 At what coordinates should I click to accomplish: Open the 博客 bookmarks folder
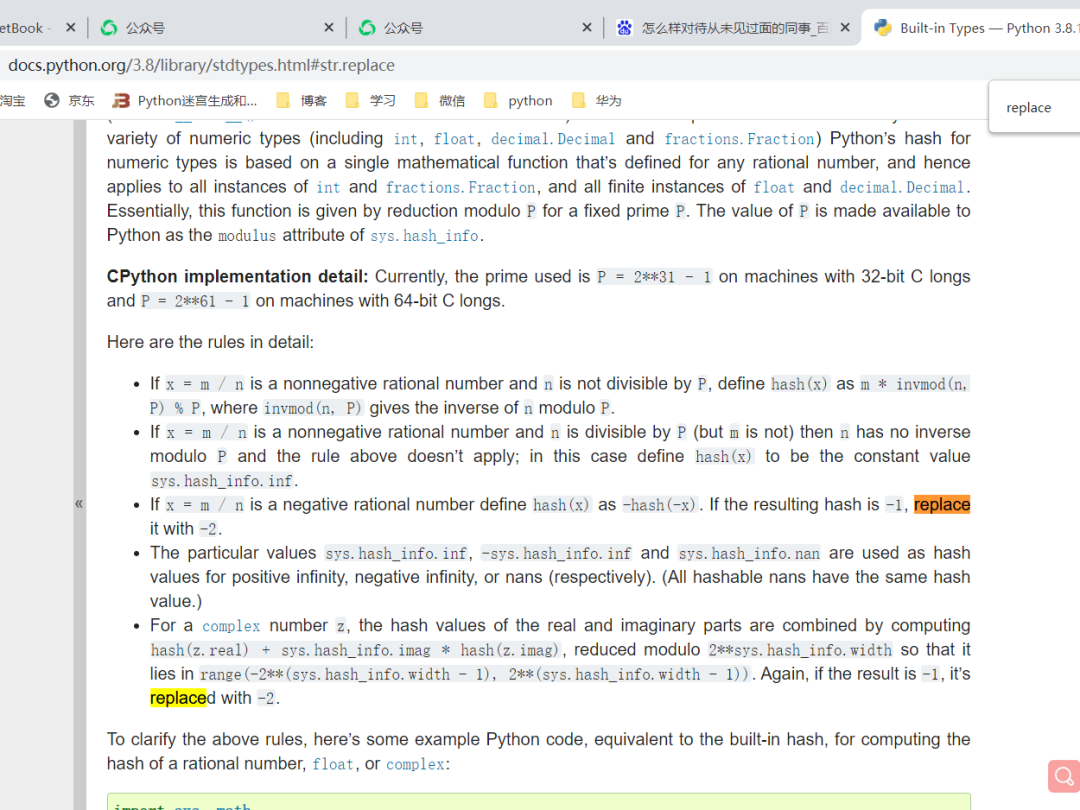click(302, 101)
